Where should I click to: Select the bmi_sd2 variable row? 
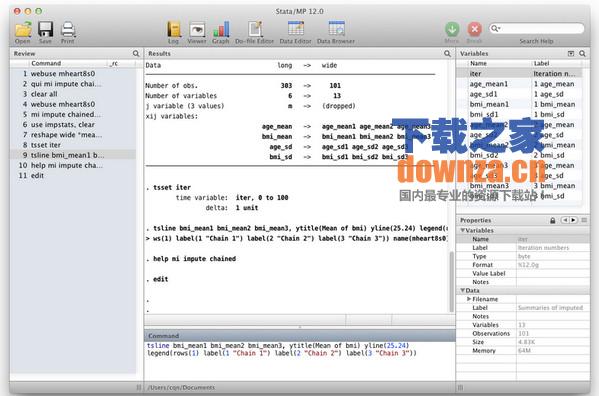pos(520,155)
